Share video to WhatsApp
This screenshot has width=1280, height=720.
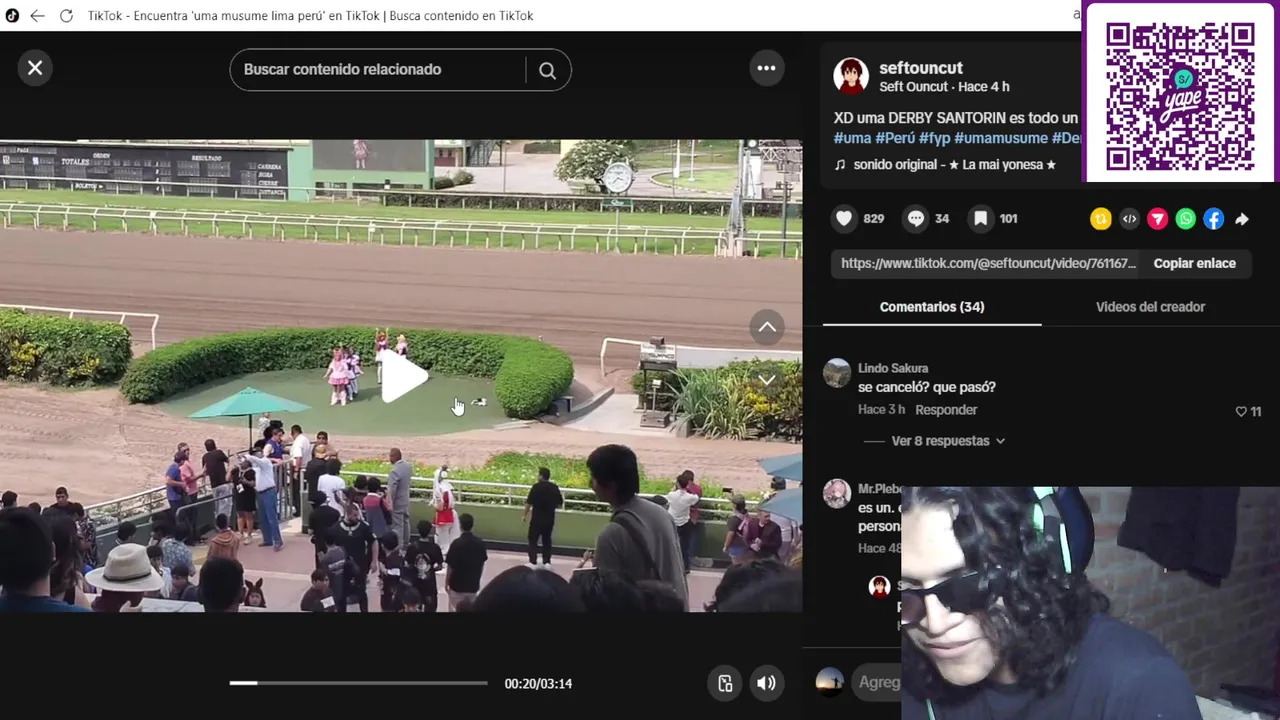(1185, 219)
